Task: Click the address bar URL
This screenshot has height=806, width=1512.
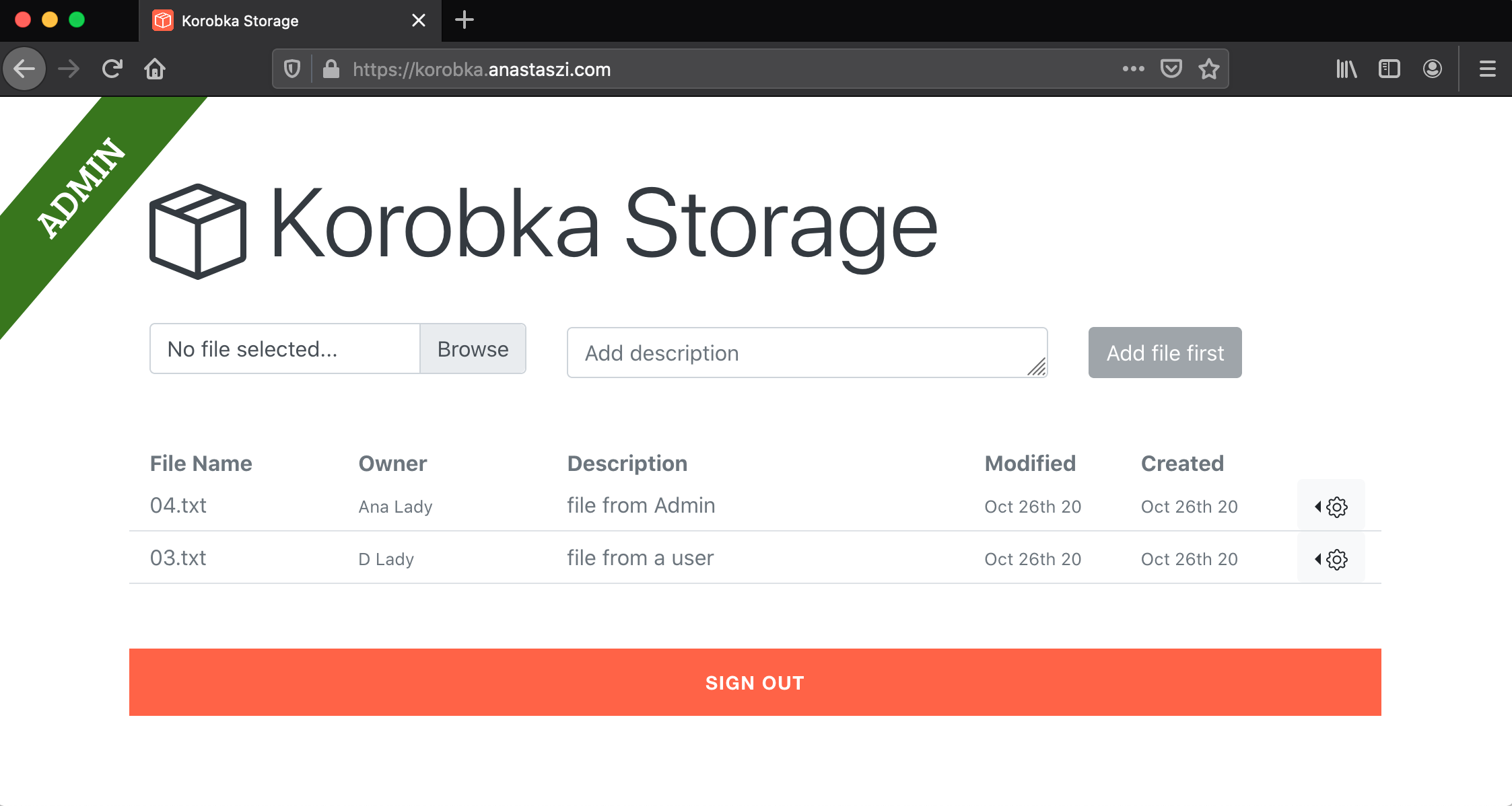Action: click(x=482, y=69)
